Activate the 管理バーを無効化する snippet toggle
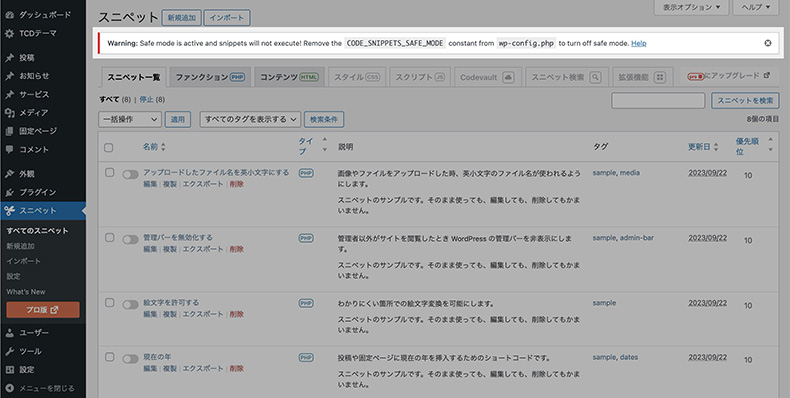The height and width of the screenshot is (398, 790). (x=130, y=239)
